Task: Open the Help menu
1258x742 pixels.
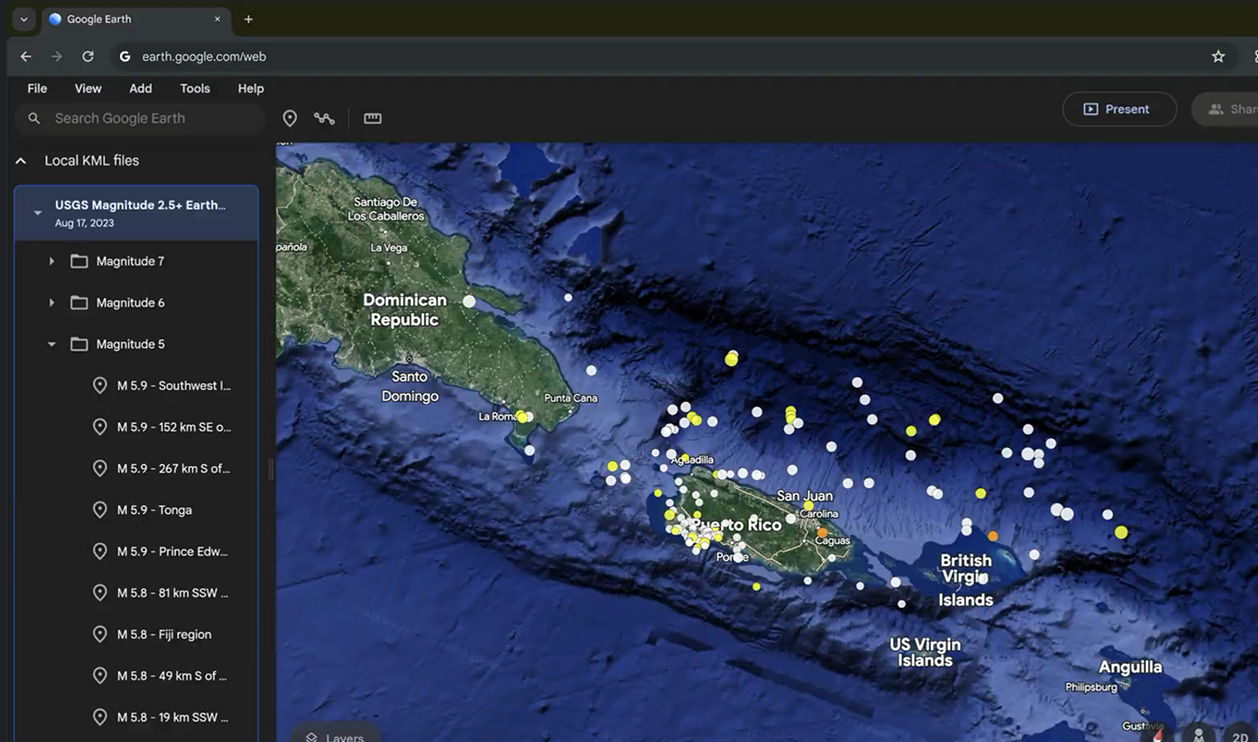Action: click(251, 88)
